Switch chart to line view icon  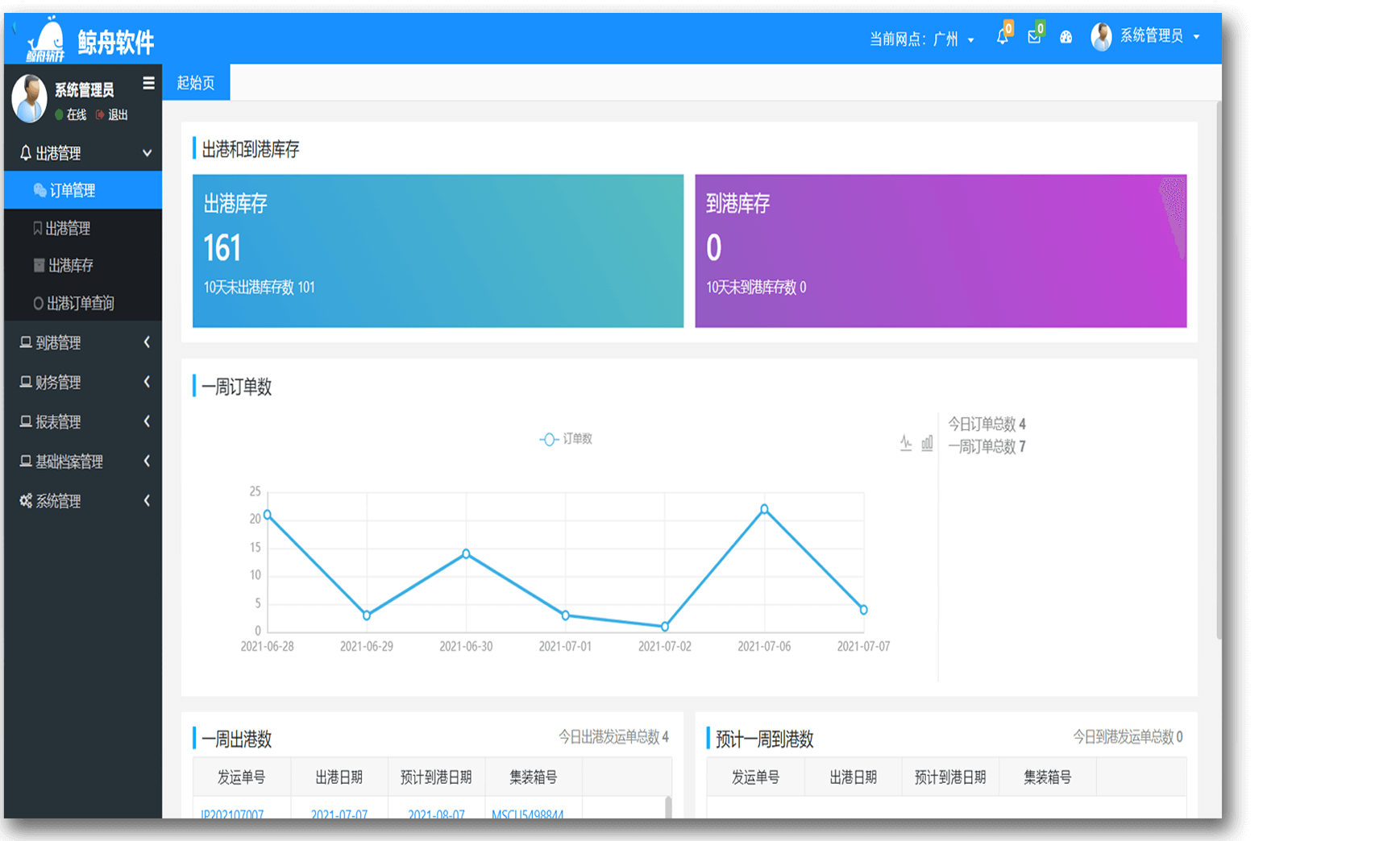point(906,443)
